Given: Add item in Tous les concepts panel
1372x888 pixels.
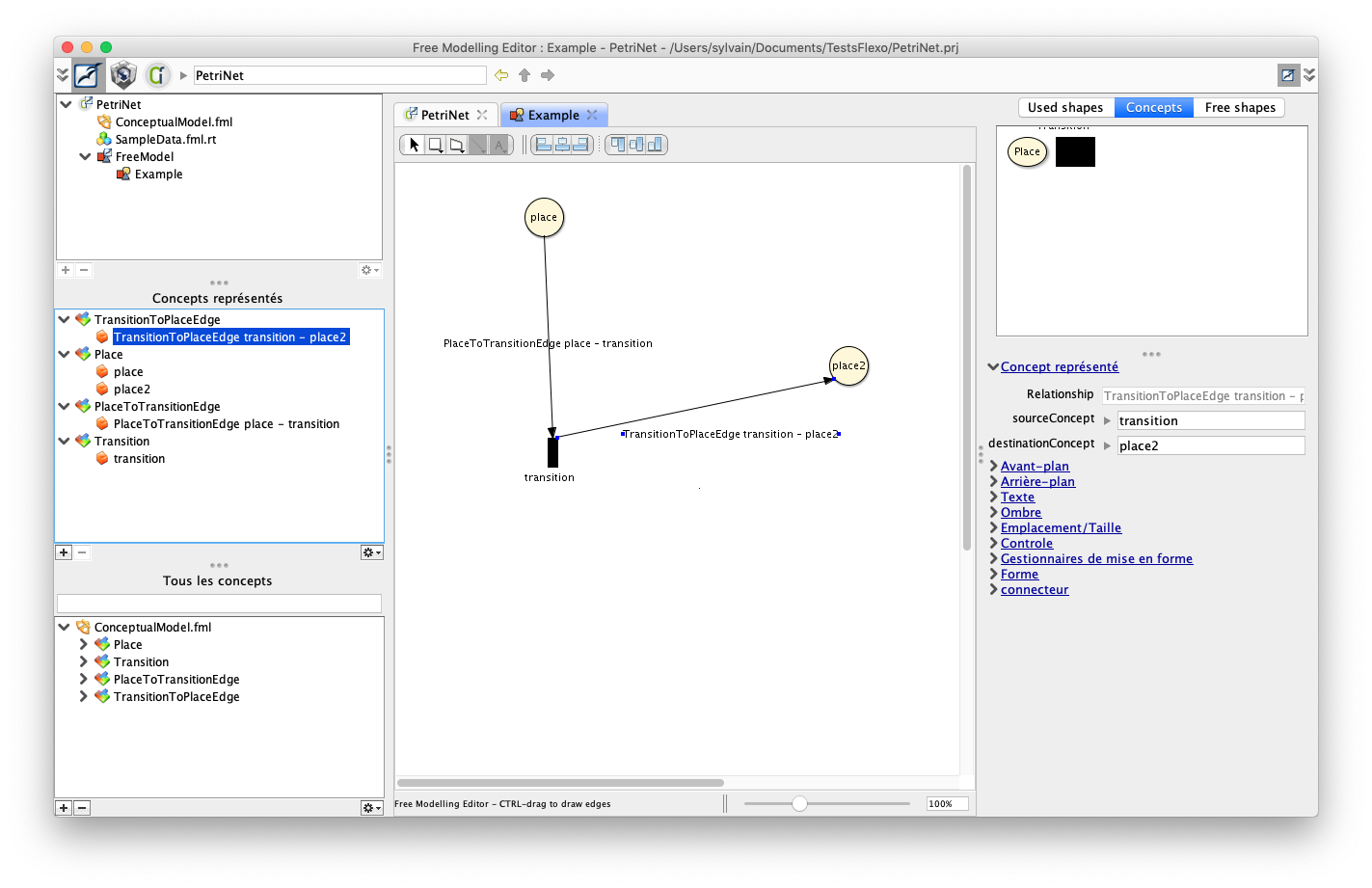Looking at the screenshot, I should click(64, 808).
